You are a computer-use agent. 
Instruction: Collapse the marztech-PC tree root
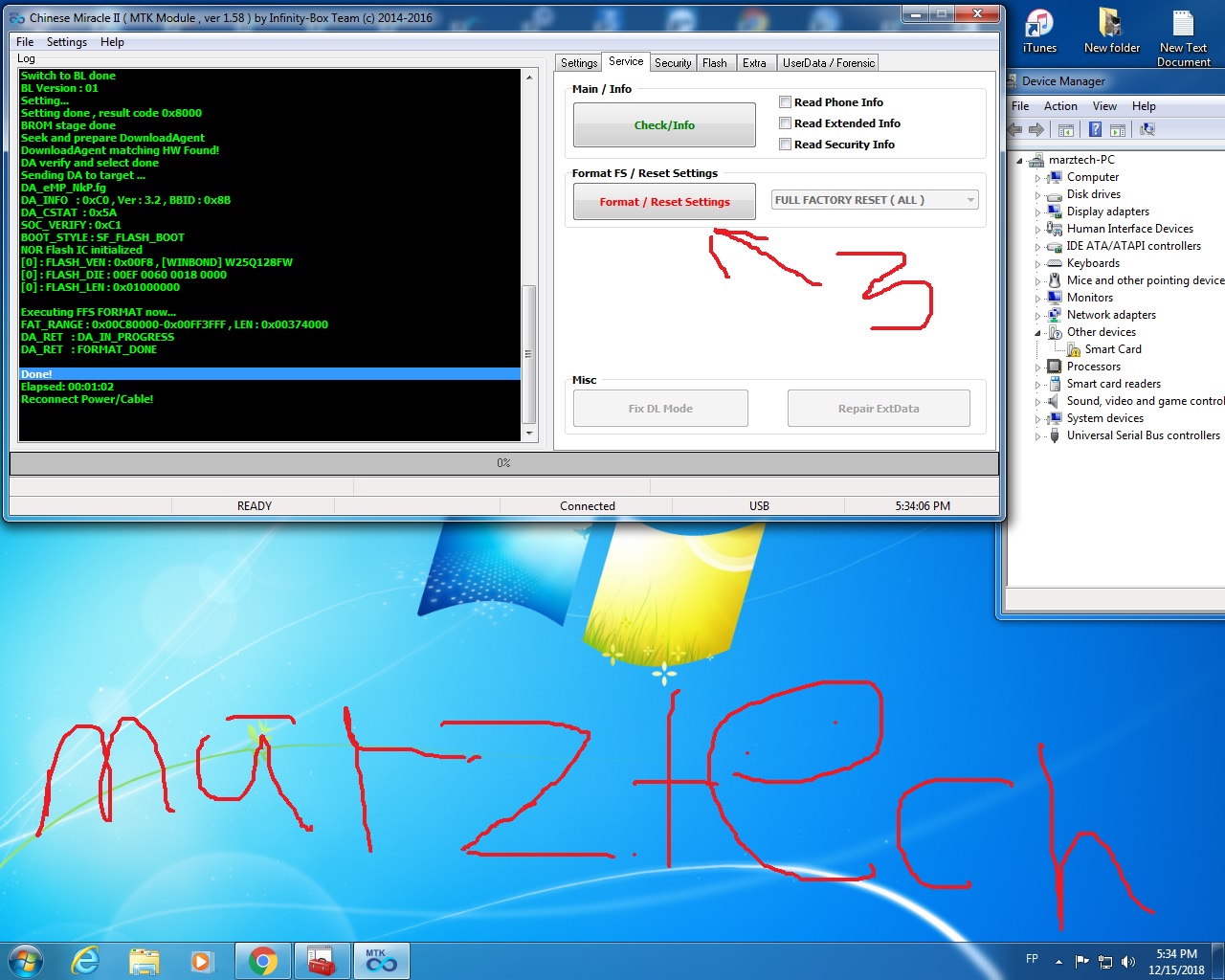click(x=1019, y=161)
